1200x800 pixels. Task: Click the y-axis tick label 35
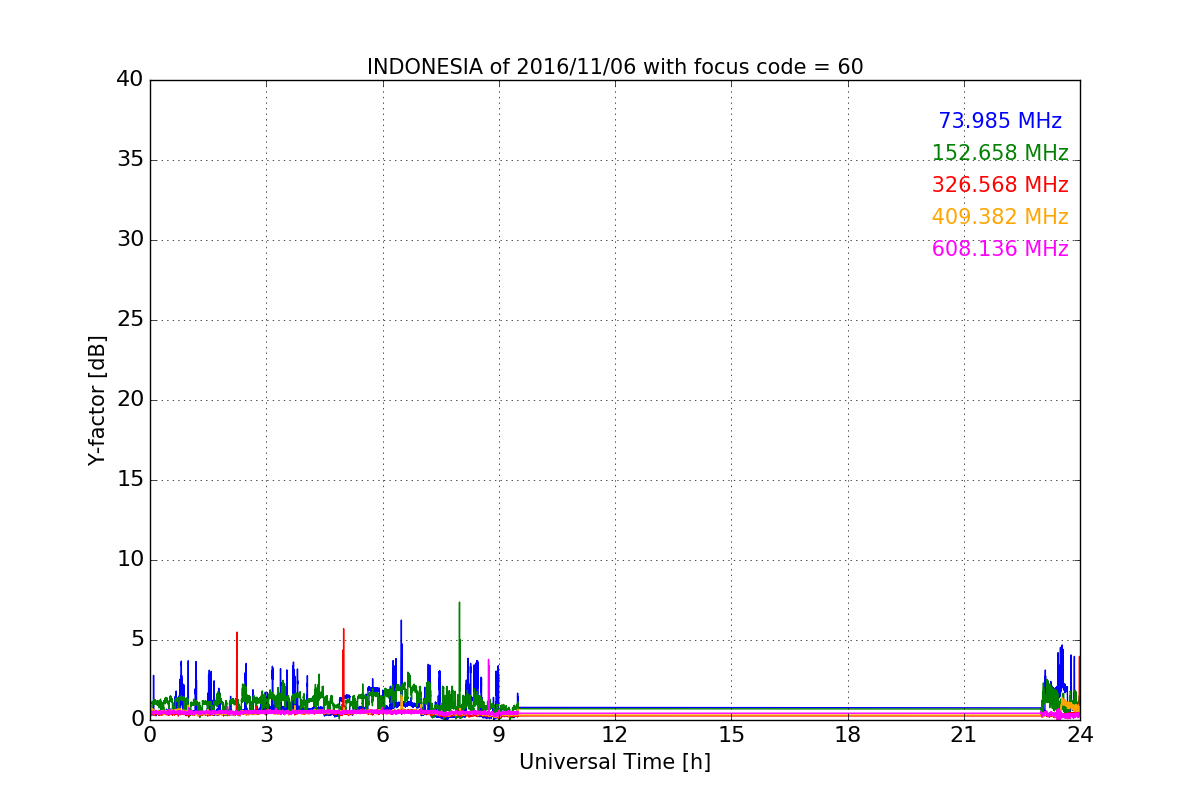click(130, 160)
